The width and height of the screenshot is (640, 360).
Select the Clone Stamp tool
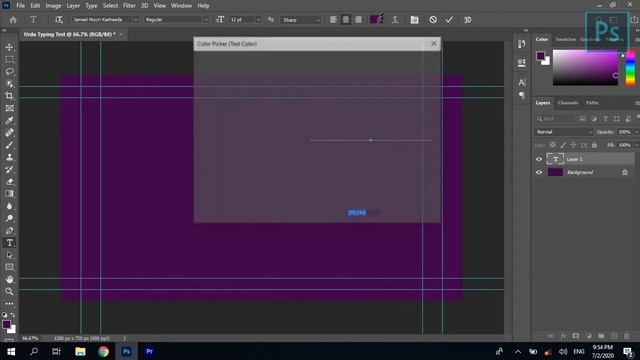[x=9, y=158]
